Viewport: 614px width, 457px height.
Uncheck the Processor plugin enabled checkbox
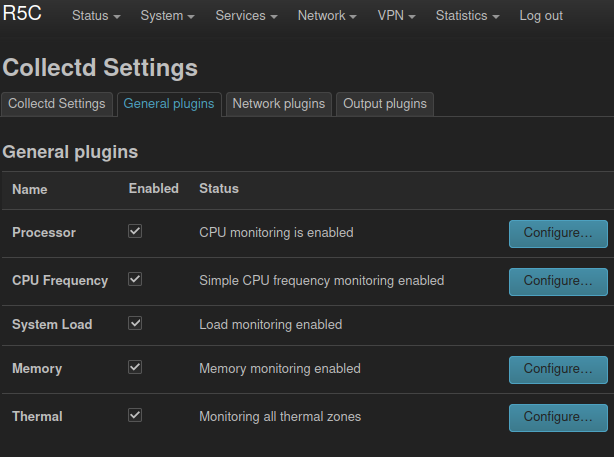[135, 231]
